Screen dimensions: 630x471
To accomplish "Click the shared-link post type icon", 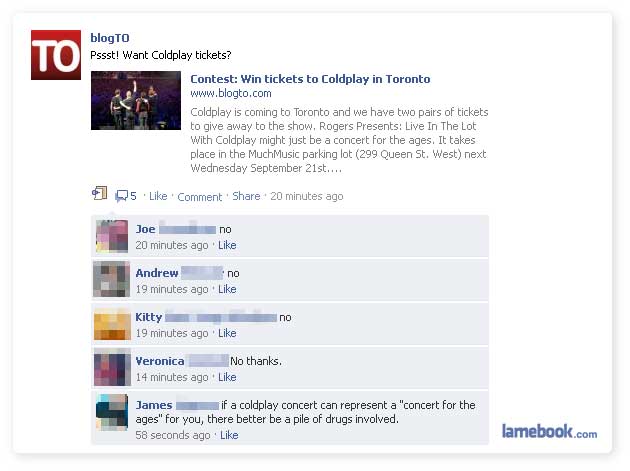I will point(99,193).
